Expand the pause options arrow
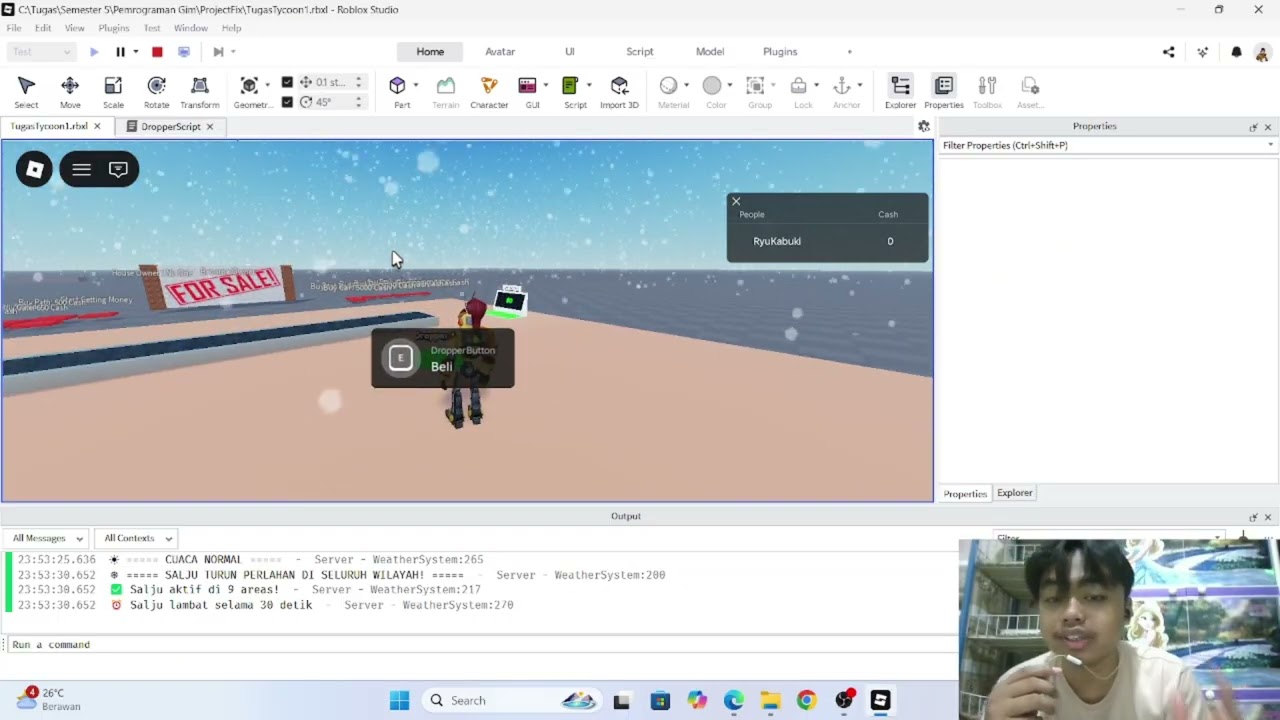 pos(136,52)
